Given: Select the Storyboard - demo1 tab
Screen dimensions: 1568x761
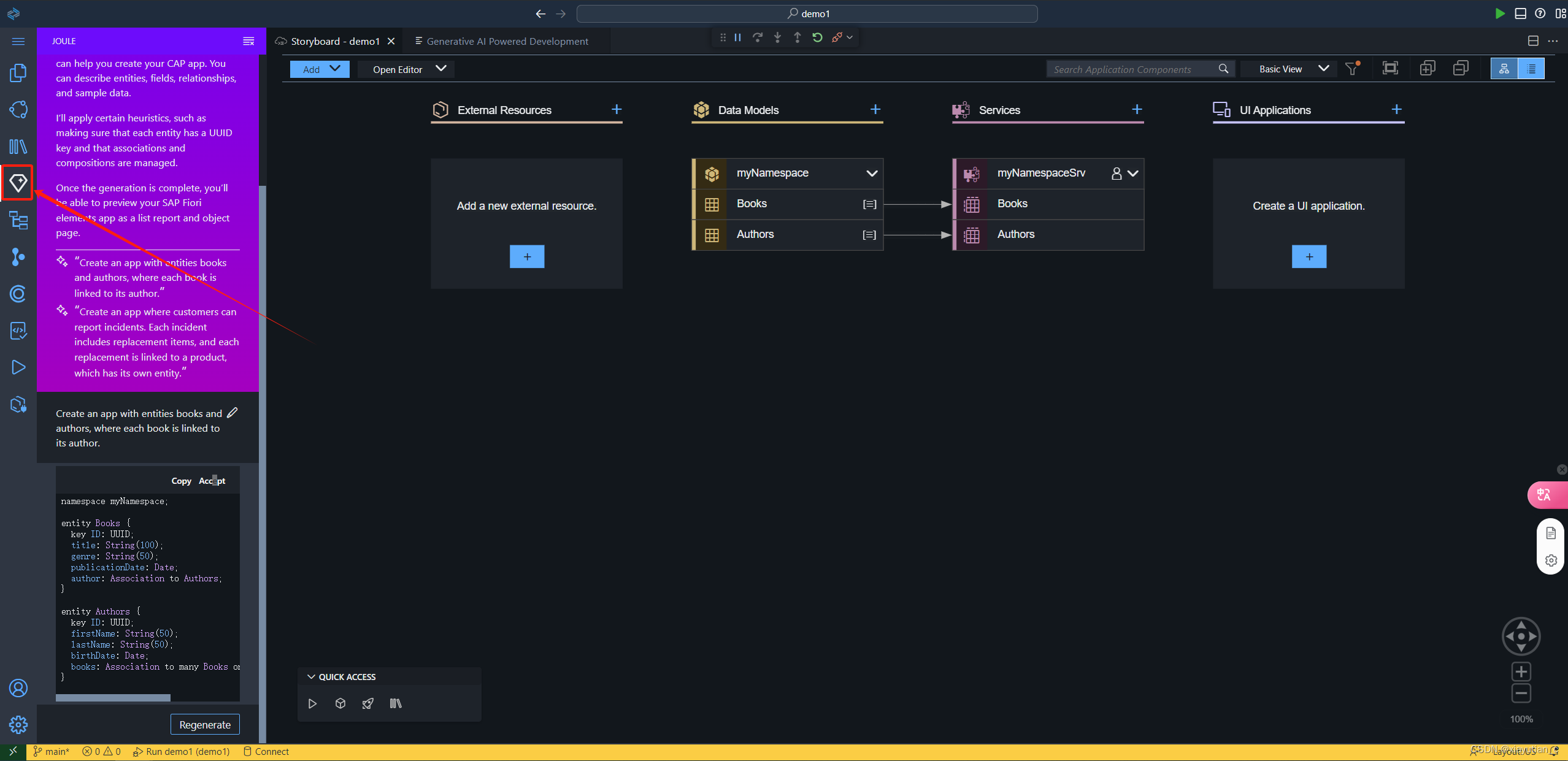Looking at the screenshot, I should point(334,41).
